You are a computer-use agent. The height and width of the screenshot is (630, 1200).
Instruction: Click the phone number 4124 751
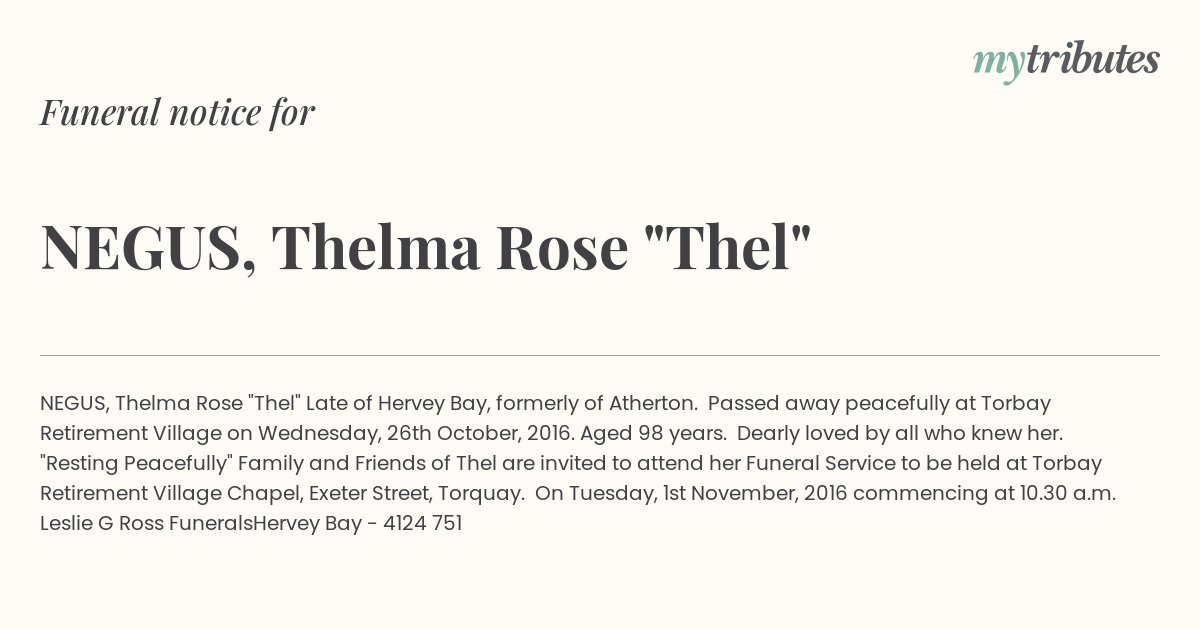tap(422, 523)
